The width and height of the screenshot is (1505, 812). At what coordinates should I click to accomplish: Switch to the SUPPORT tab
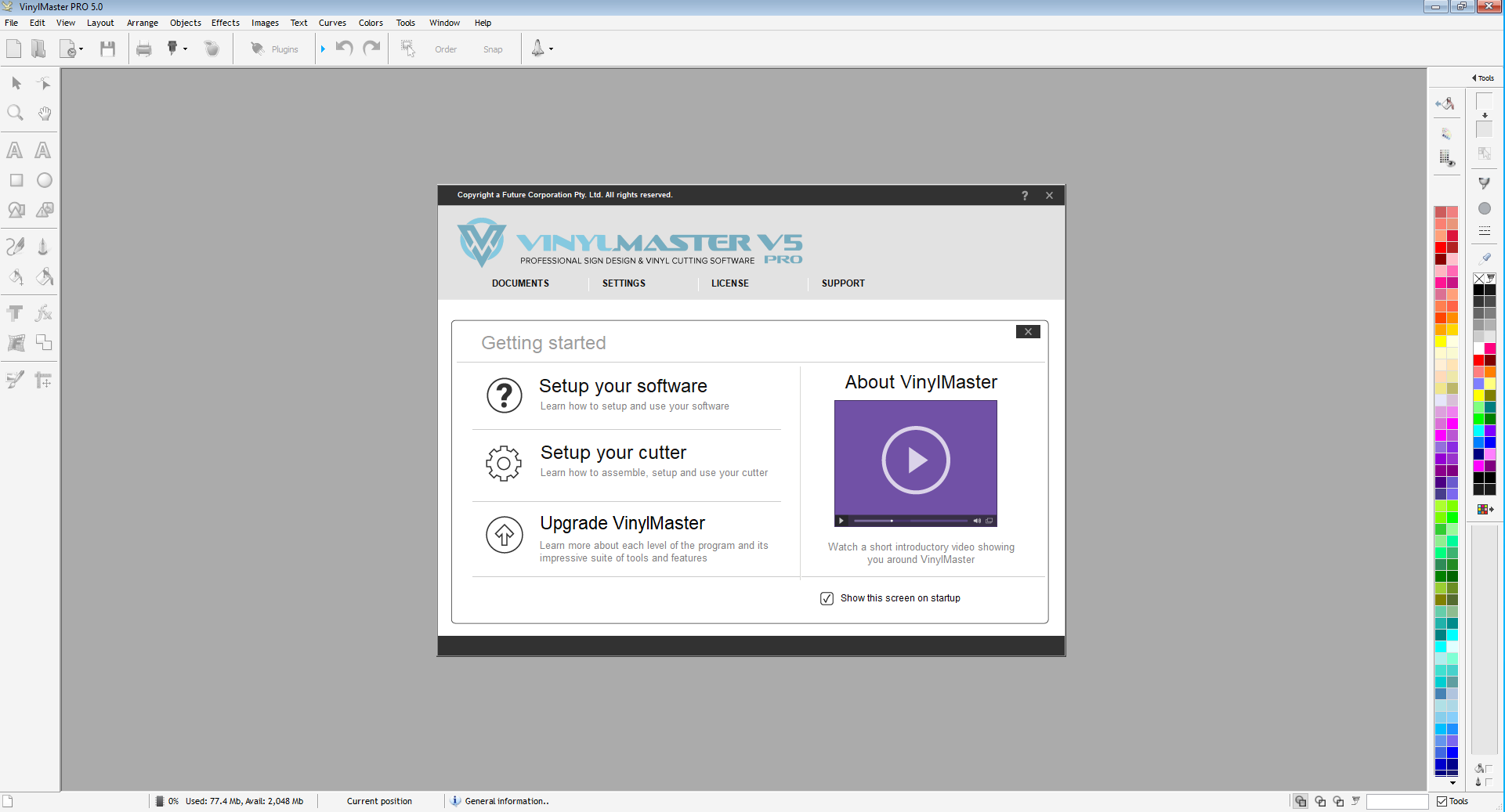point(843,283)
